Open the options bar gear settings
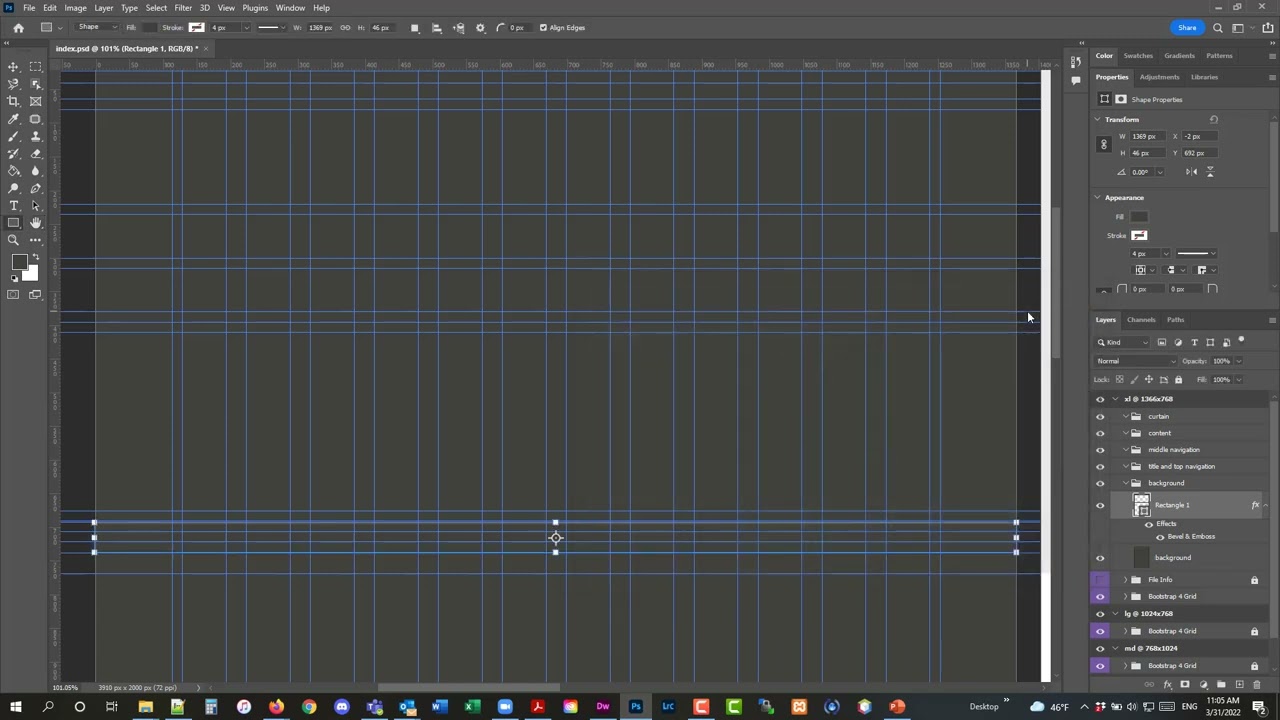 click(x=480, y=28)
